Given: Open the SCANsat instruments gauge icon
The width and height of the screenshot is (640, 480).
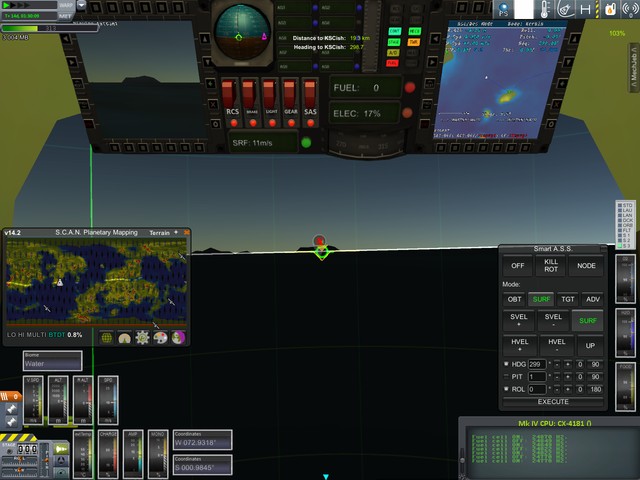Looking at the screenshot, I should (124, 338).
